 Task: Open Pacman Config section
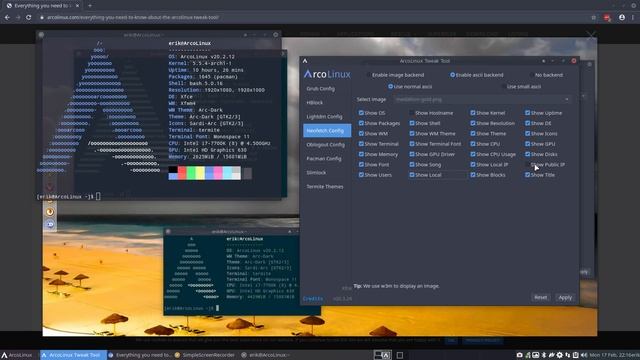324,158
